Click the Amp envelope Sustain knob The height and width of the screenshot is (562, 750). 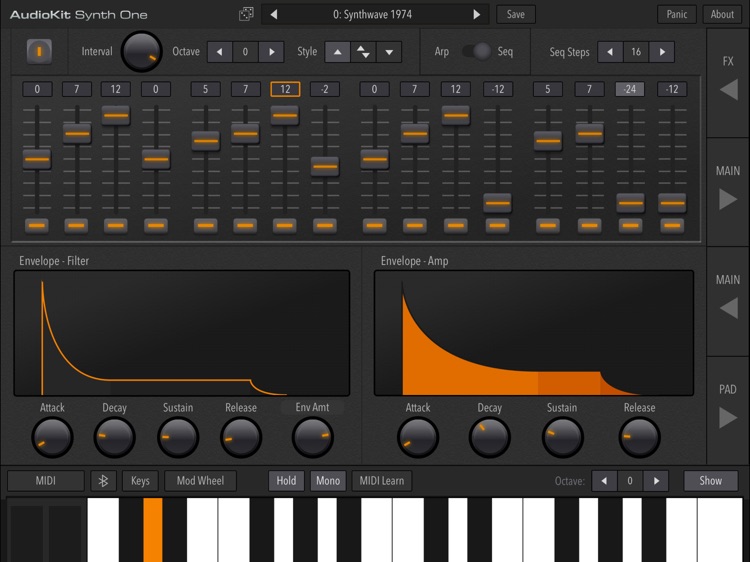tap(562, 437)
